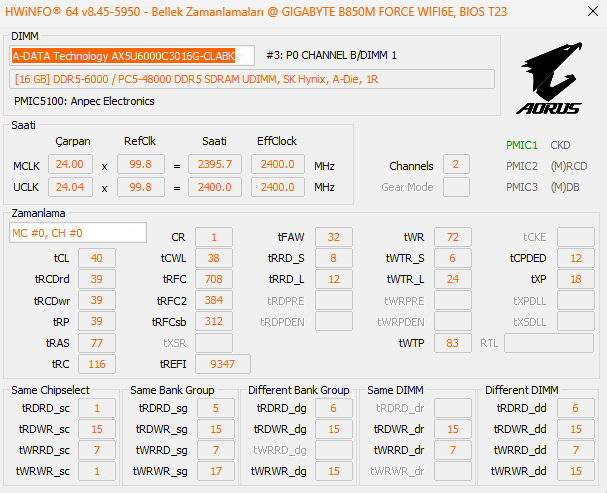Screen dimensions: 607x493
Task: Click the tREFI value 9347
Action: pos(223,364)
